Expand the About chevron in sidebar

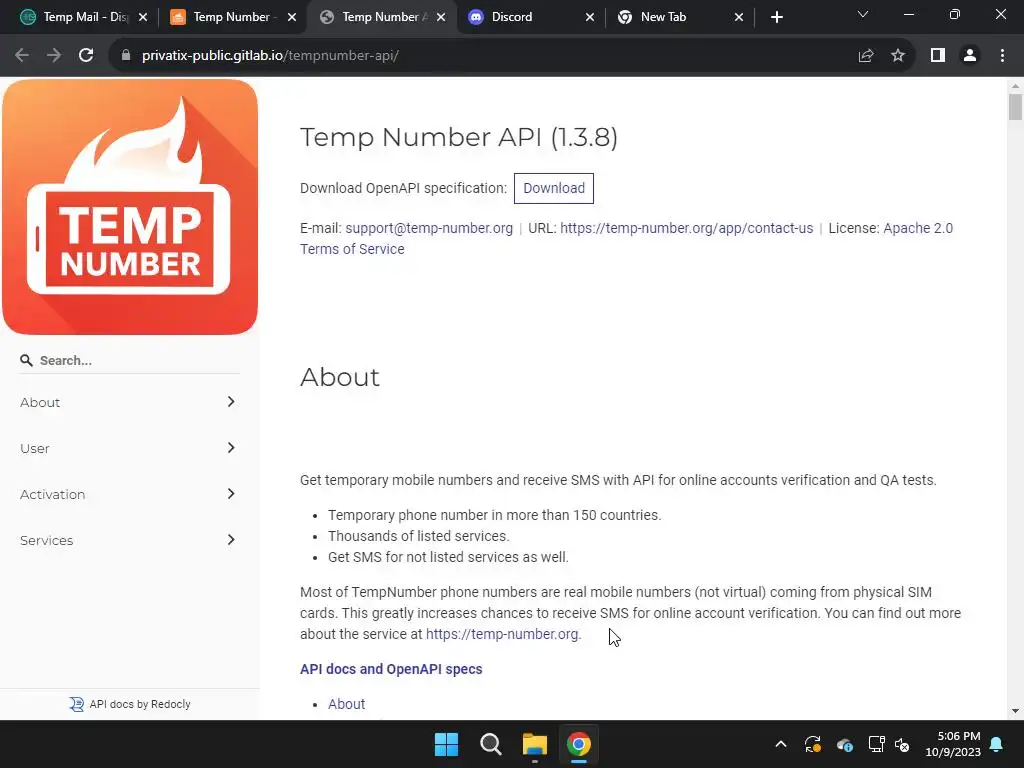click(231, 402)
